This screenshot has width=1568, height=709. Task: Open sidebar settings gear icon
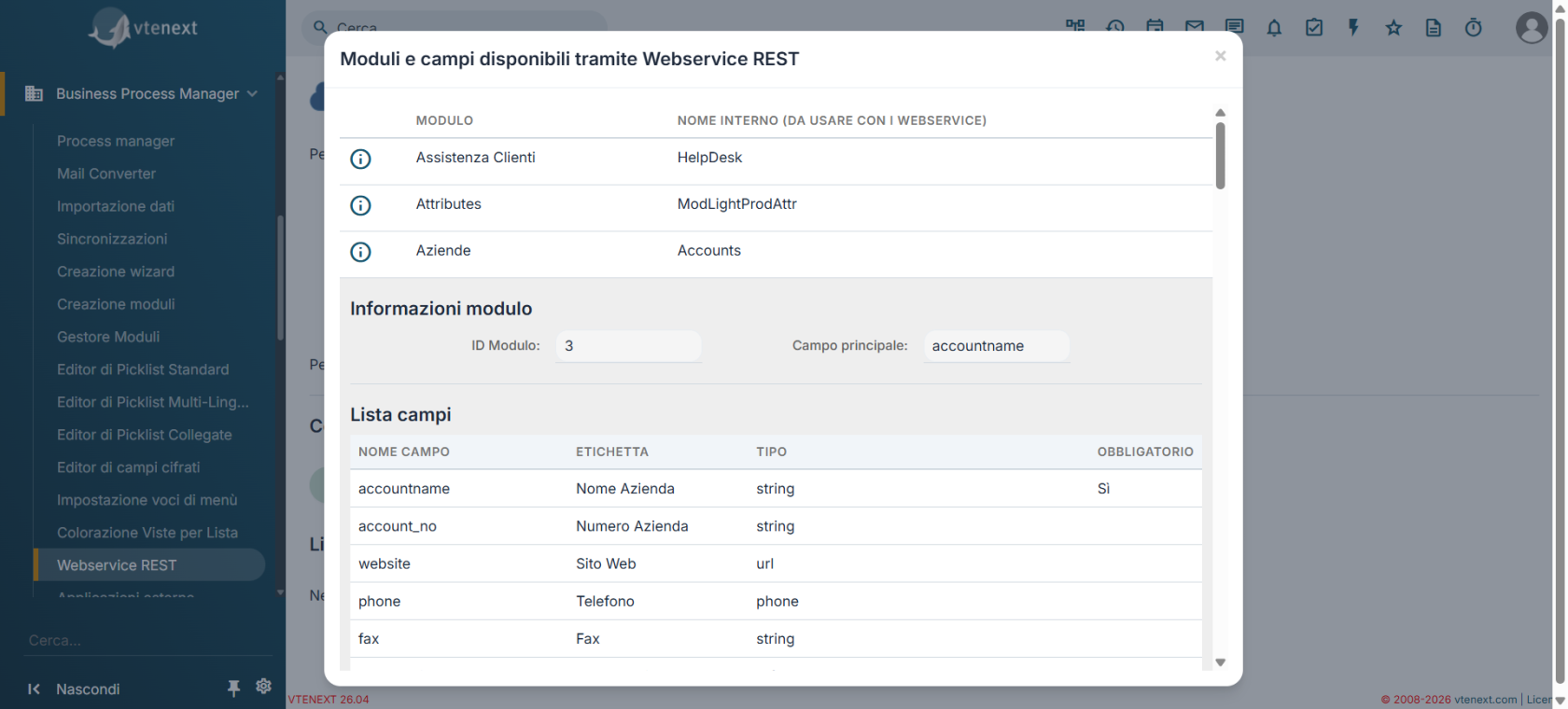coord(264,687)
